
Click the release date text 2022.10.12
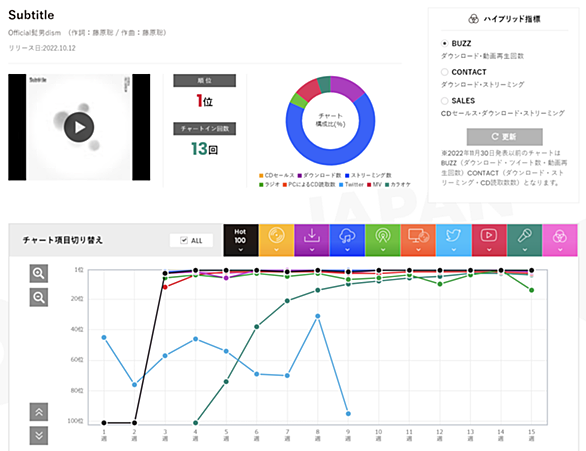[x=59, y=48]
